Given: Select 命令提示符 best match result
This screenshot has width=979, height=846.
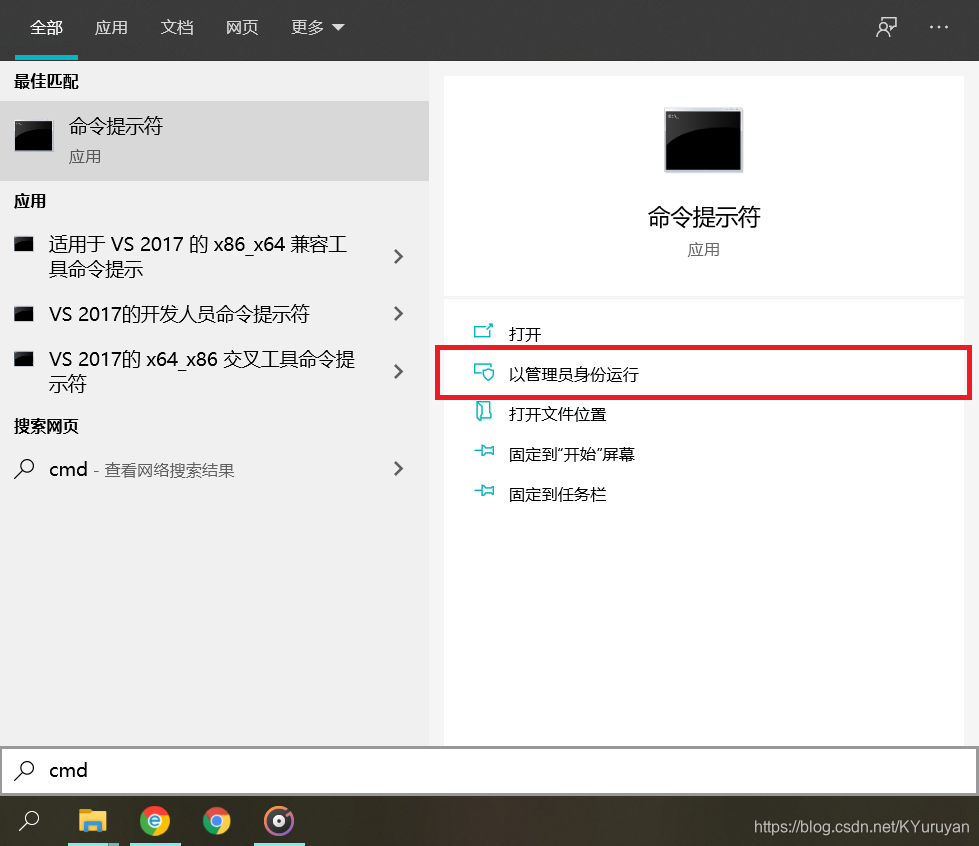Looking at the screenshot, I should tap(214, 141).
